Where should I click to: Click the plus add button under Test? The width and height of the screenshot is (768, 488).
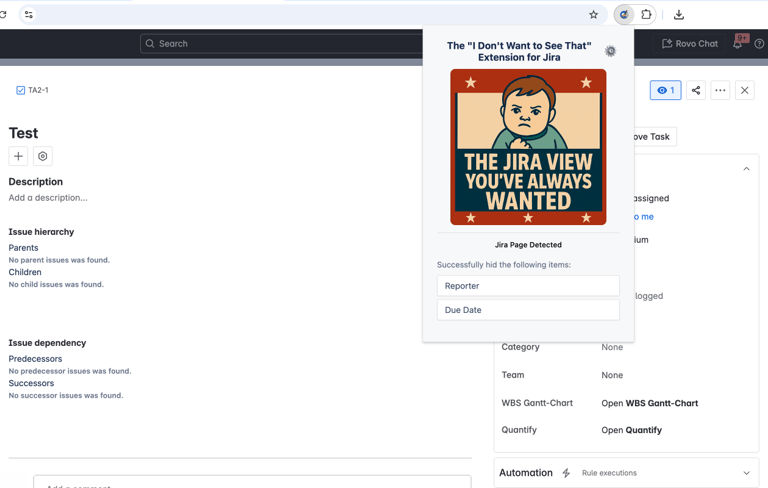[18, 156]
